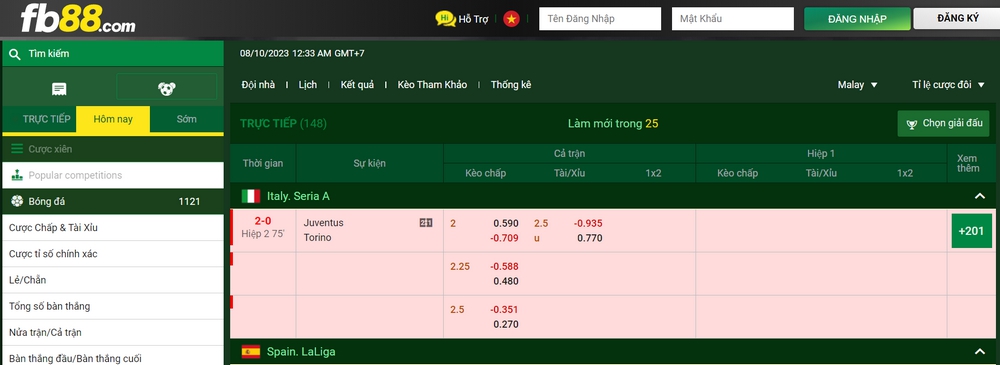This screenshot has width=1000, height=365.
Task: Open the Hi chat support icon
Action: pyautogui.click(x=445, y=19)
